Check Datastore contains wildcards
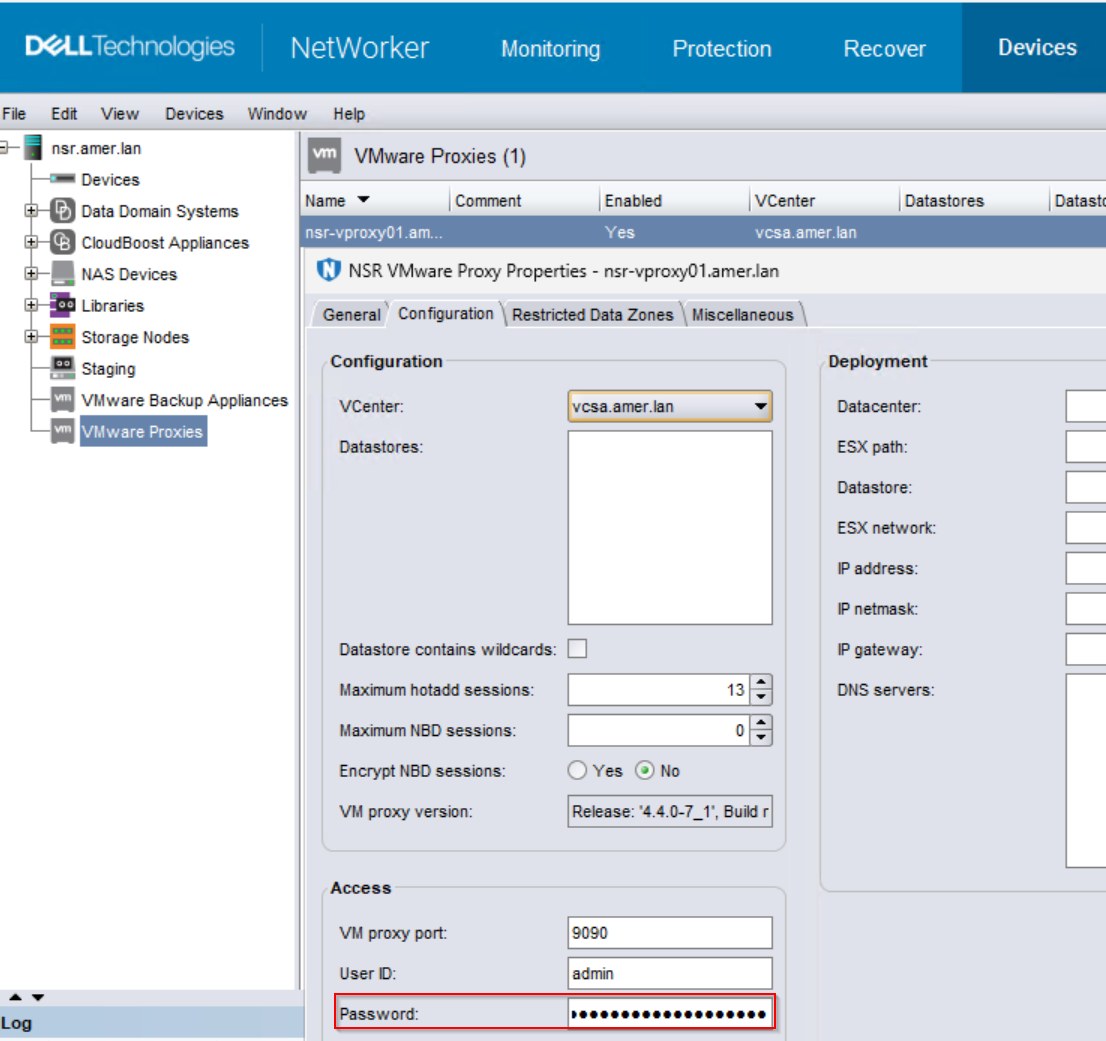Image resolution: width=1106 pixels, height=1041 pixels. click(x=577, y=648)
